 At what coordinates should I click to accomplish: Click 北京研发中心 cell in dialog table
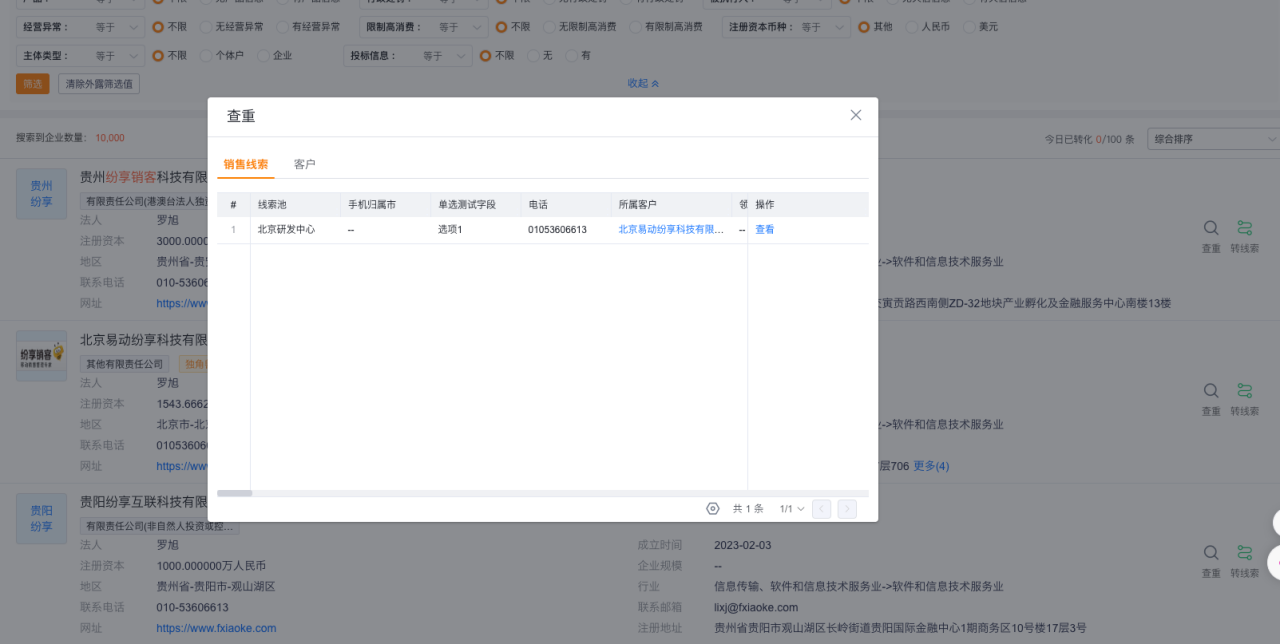pos(287,229)
